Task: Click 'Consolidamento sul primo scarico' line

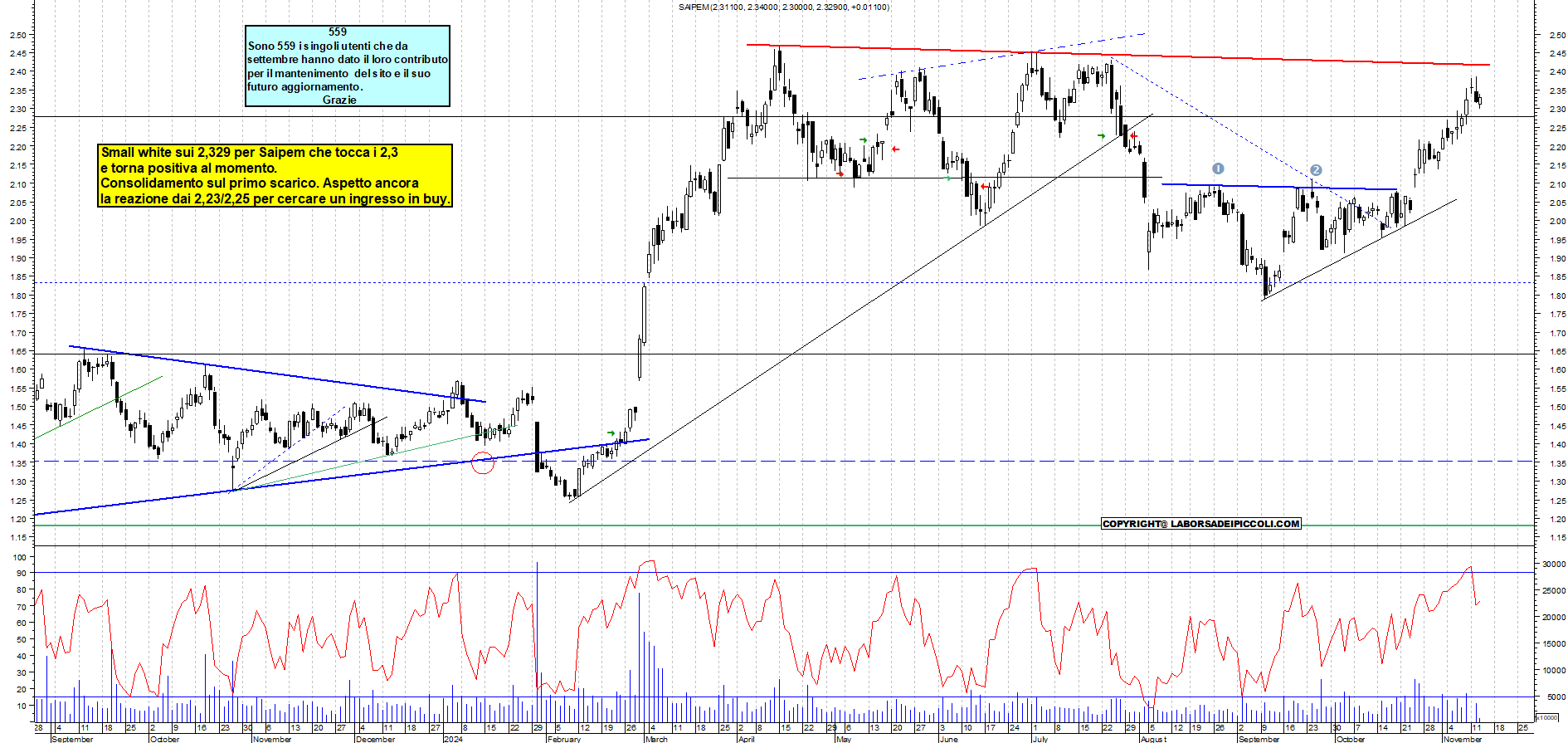Action: 260,183
